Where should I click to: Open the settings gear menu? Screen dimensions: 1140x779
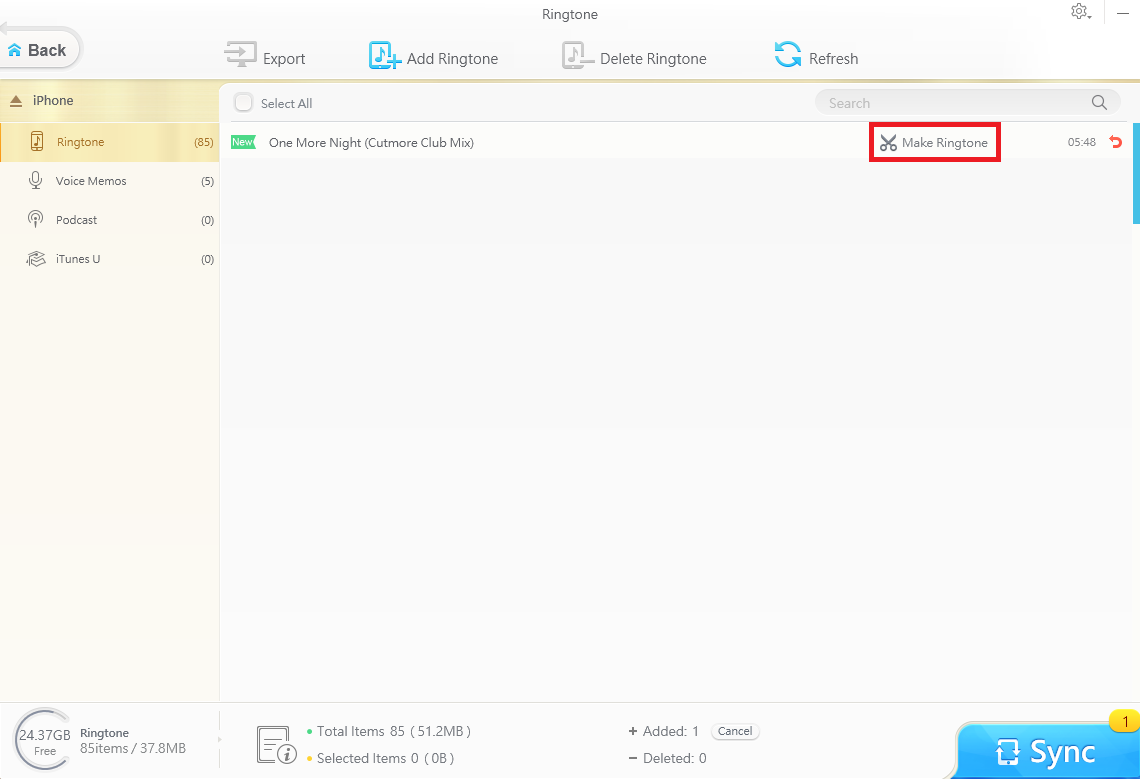tap(1080, 12)
